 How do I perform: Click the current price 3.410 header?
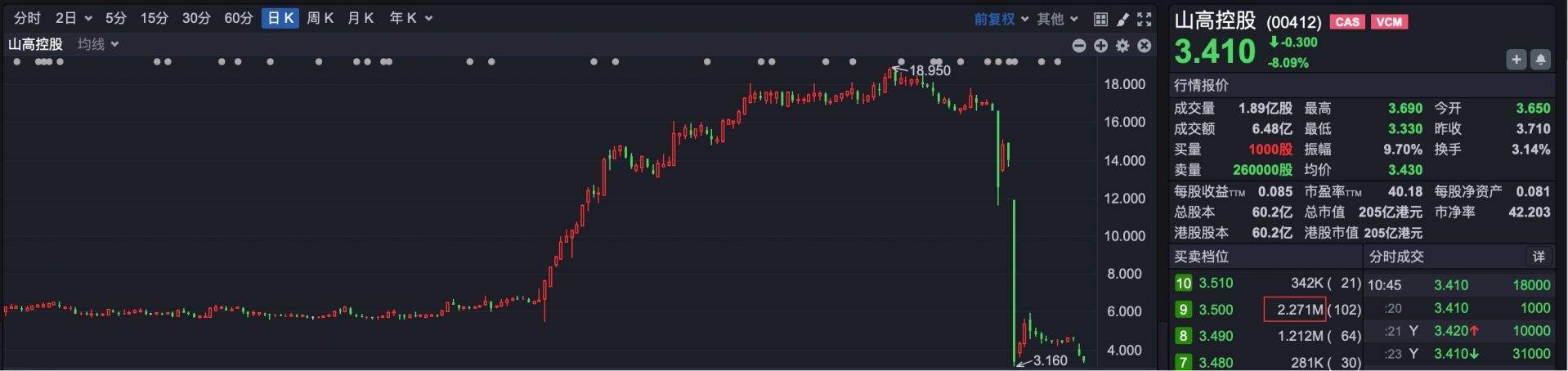pos(1215,51)
